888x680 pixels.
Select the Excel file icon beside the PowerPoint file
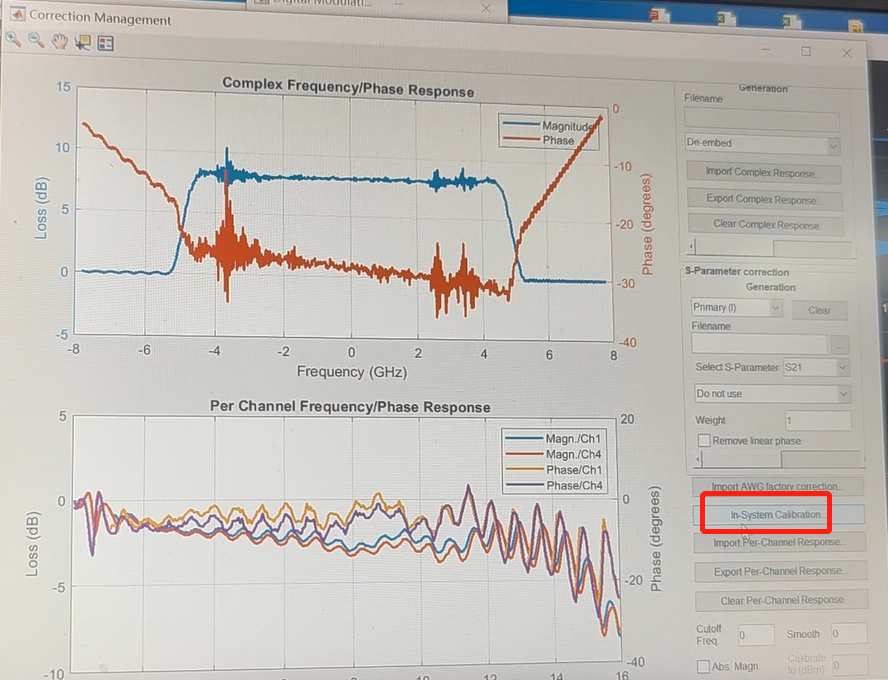tap(725, 19)
